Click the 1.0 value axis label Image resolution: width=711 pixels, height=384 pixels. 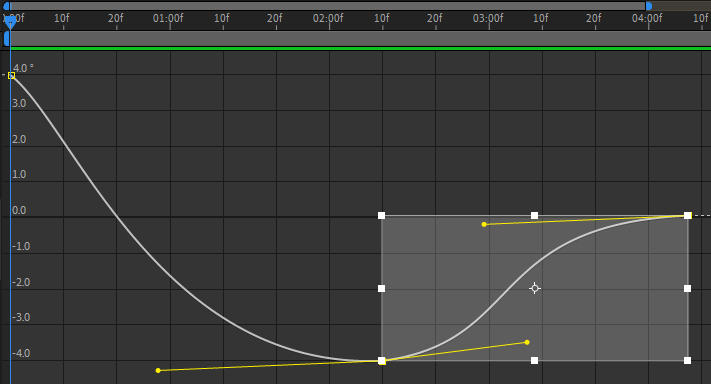point(19,175)
